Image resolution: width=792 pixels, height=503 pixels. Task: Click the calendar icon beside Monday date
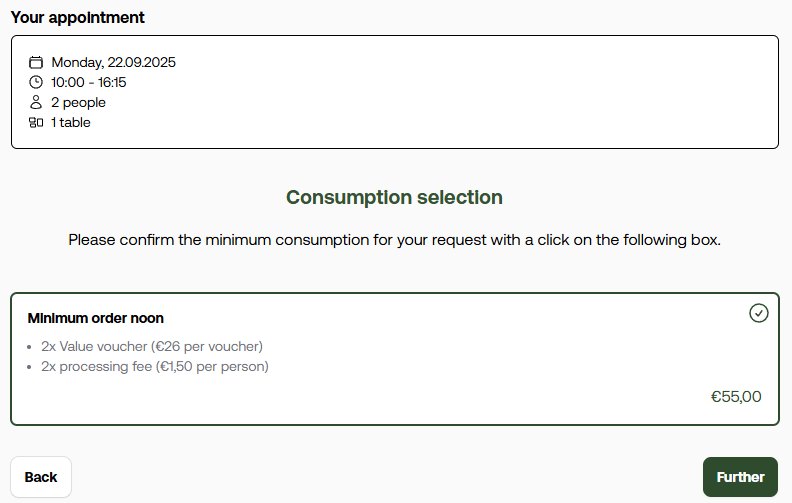coord(36,62)
